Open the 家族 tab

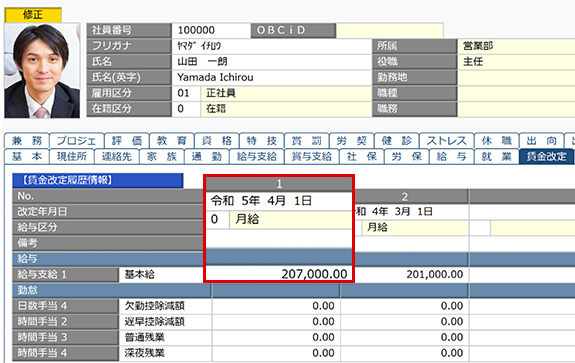(162, 157)
